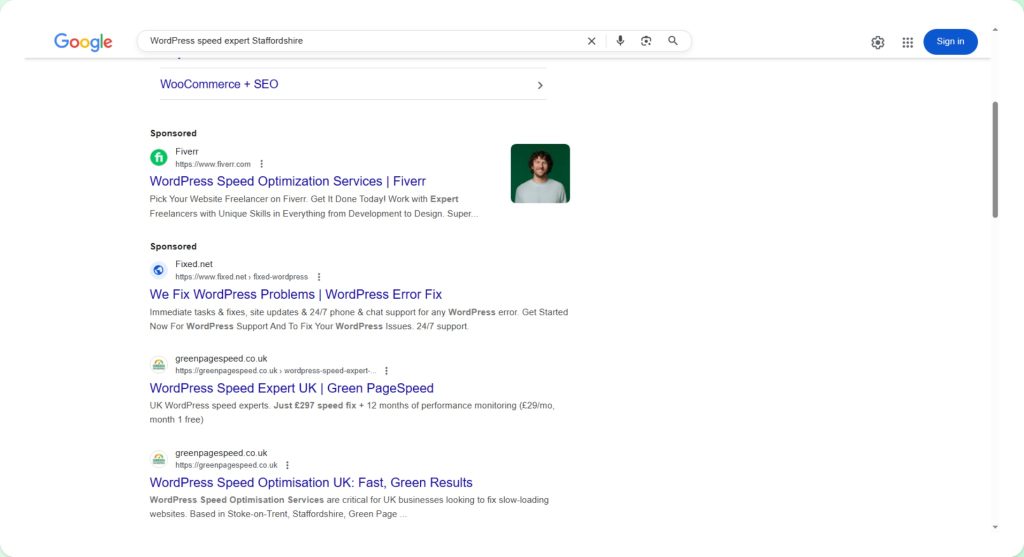This screenshot has height=557, width=1024.
Task: Click greenpagespeed favicon of Speed Optimisation result
Action: click(159, 459)
